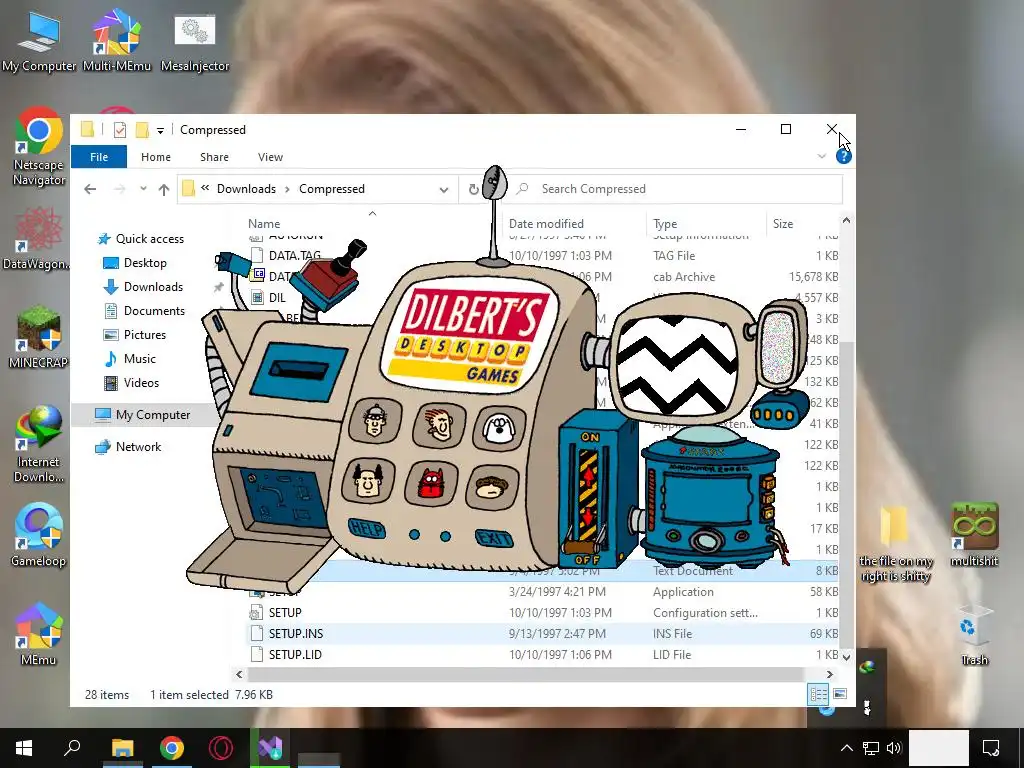Click the Name column sort arrow
This screenshot has width=1024, height=768.
tap(372, 214)
